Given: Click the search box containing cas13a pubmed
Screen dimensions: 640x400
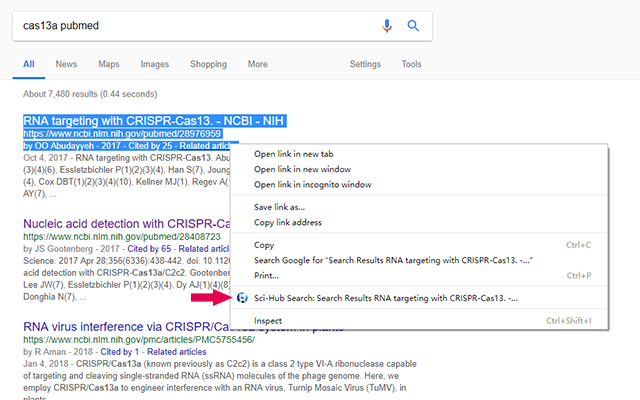Looking at the screenshot, I should 190,26.
